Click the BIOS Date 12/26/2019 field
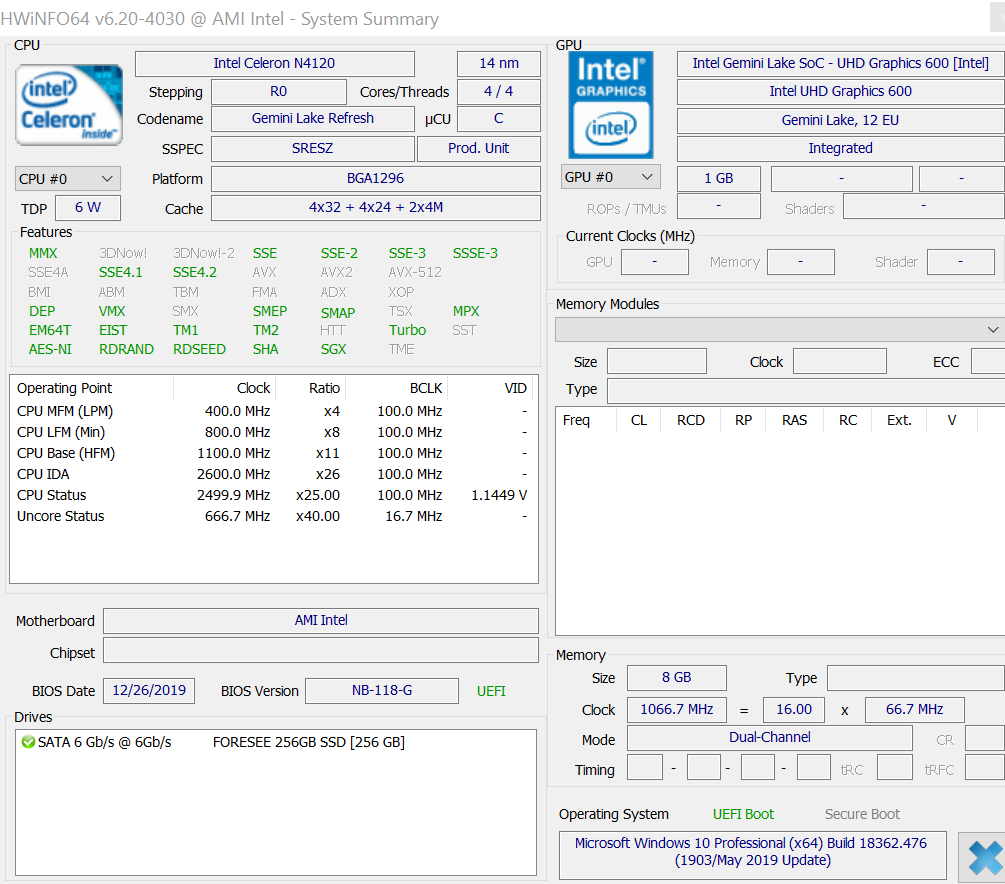The width and height of the screenshot is (1005, 884). point(149,690)
